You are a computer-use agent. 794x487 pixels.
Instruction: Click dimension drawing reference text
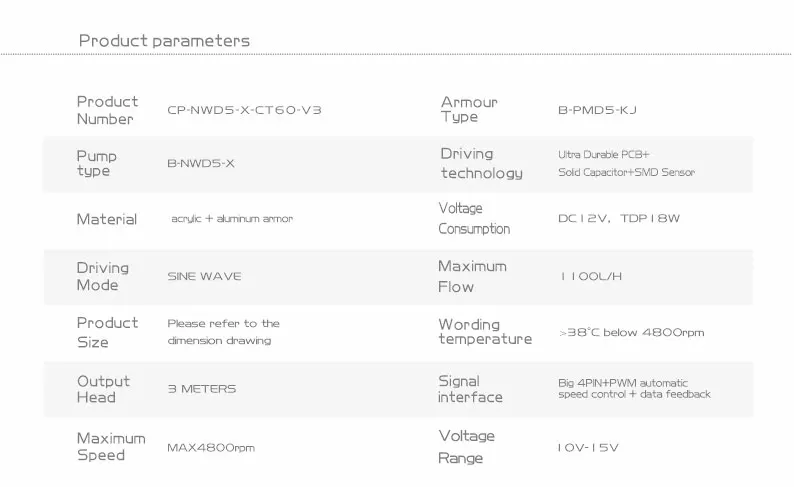click(219, 340)
